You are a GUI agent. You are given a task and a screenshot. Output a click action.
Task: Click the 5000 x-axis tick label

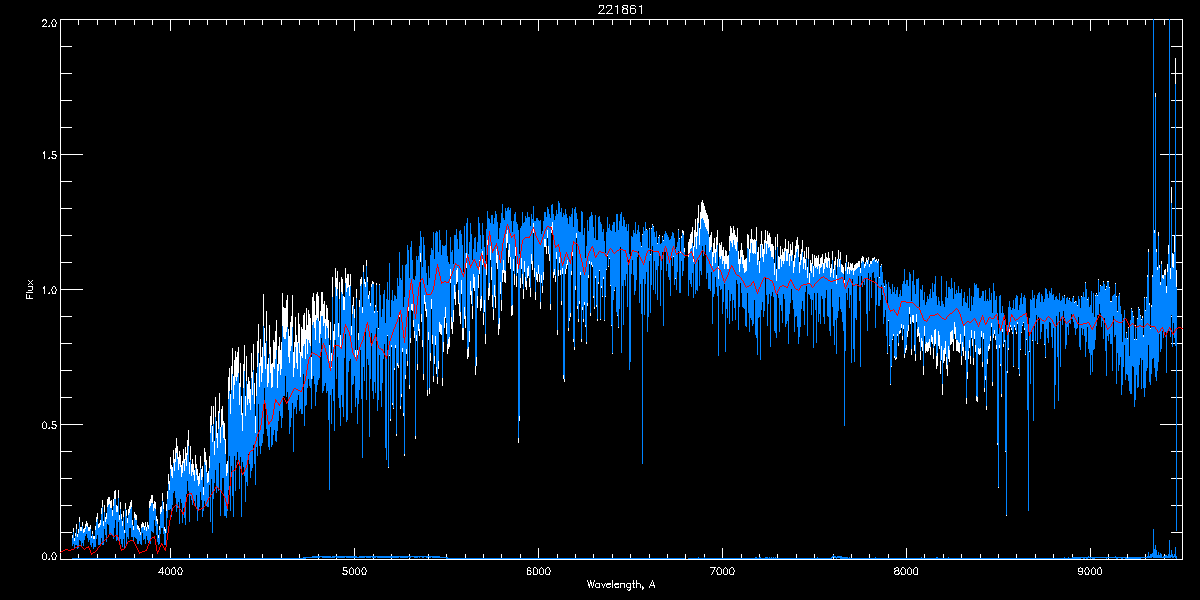(x=354, y=572)
